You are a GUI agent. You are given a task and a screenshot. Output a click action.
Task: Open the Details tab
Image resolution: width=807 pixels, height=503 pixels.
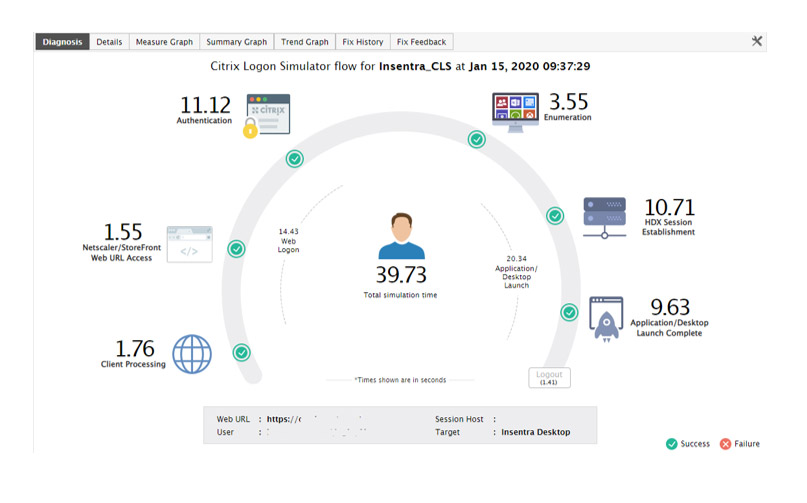(x=109, y=42)
